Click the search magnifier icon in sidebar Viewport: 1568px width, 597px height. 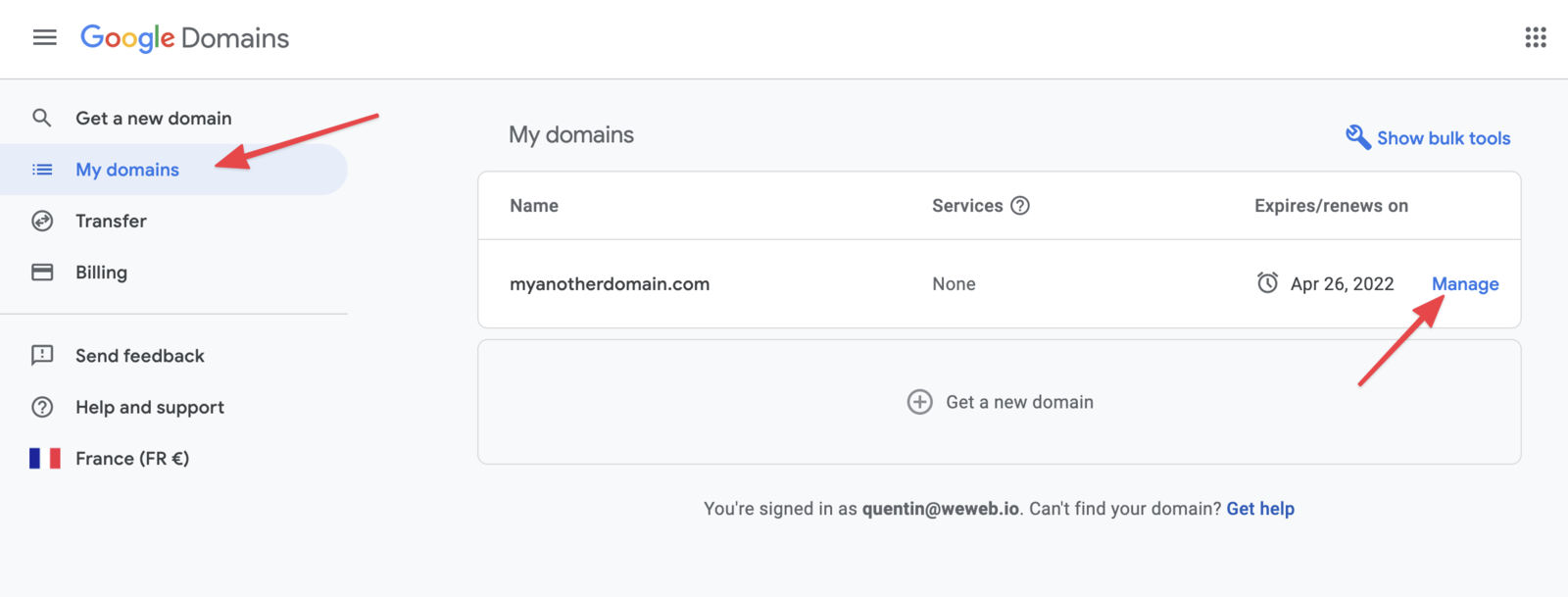tap(42, 119)
